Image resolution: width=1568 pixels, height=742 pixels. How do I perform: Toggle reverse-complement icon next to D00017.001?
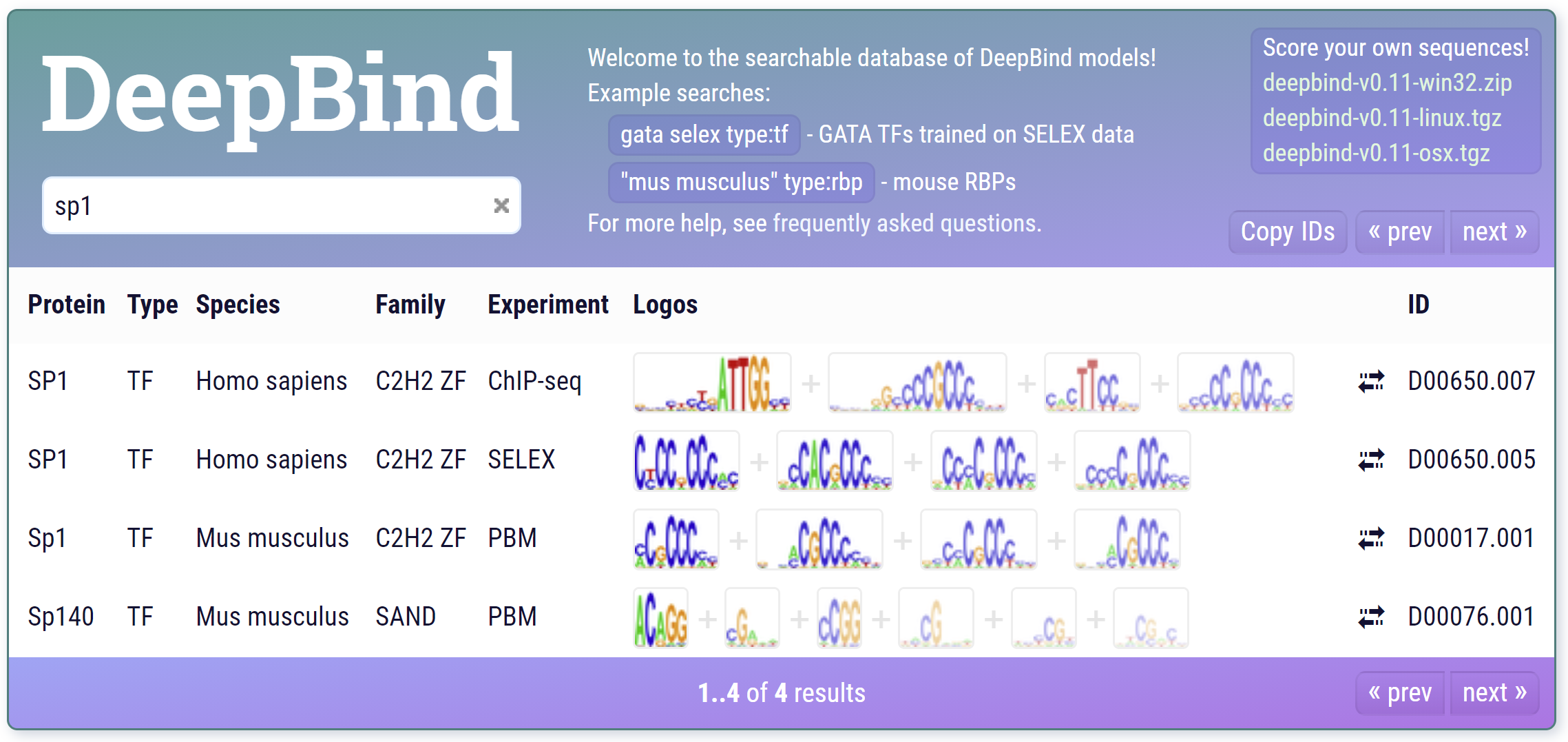[x=1370, y=538]
